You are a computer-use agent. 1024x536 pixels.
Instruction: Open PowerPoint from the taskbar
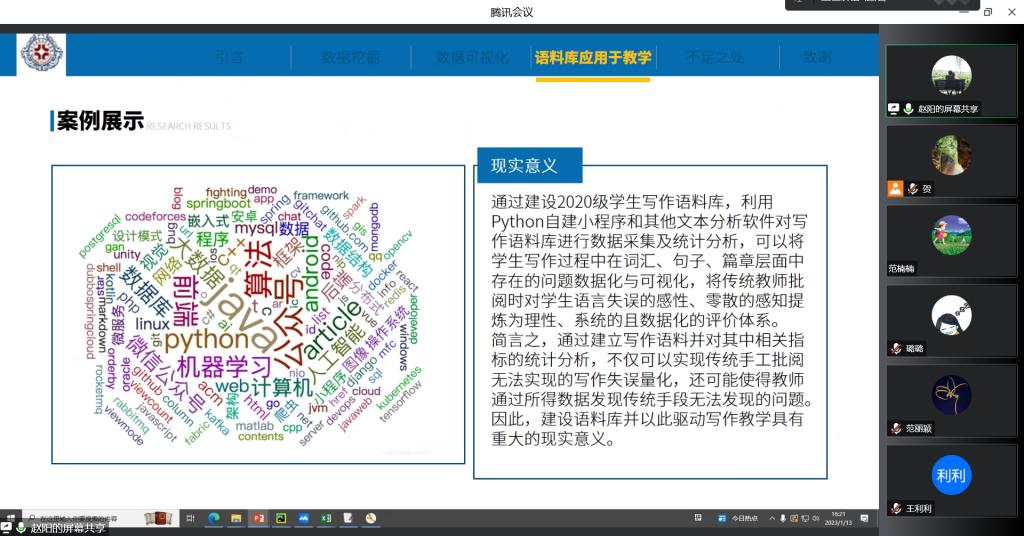pyautogui.click(x=258, y=518)
